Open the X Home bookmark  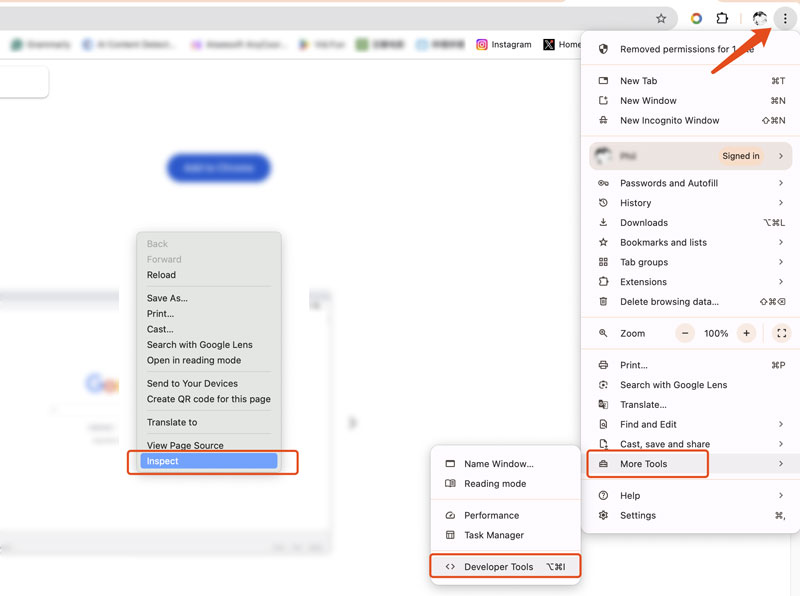(562, 44)
